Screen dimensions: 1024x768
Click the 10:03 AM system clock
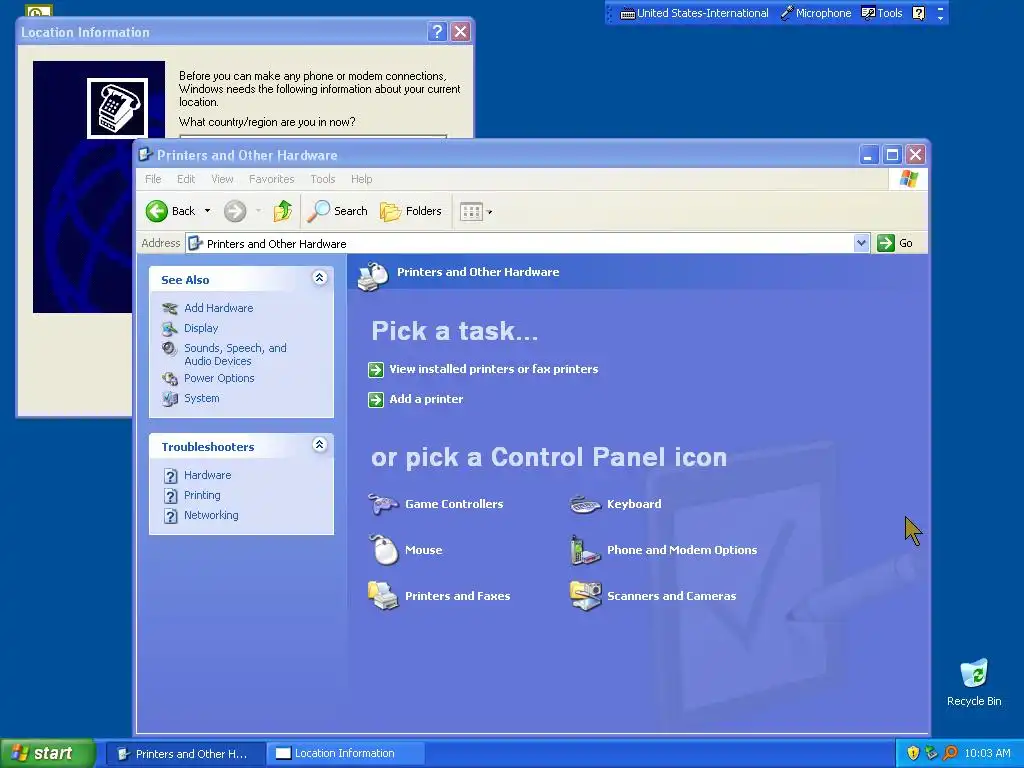pyautogui.click(x=987, y=753)
